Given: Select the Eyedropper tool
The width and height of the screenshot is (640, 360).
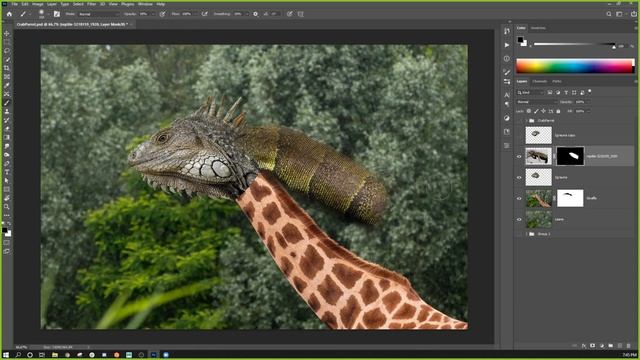Looking at the screenshot, I should coord(7,85).
